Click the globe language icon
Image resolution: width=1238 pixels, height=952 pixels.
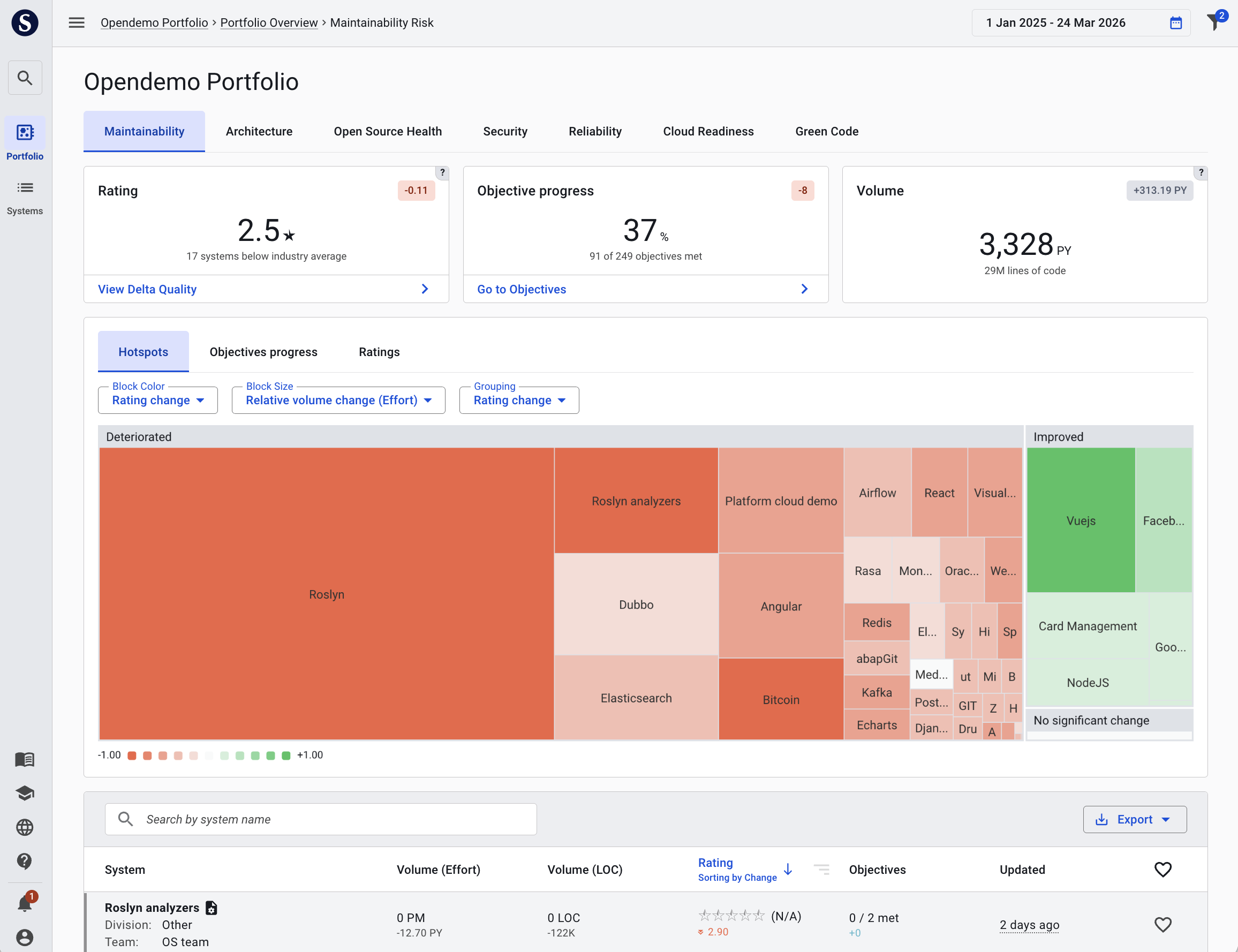click(x=24, y=827)
